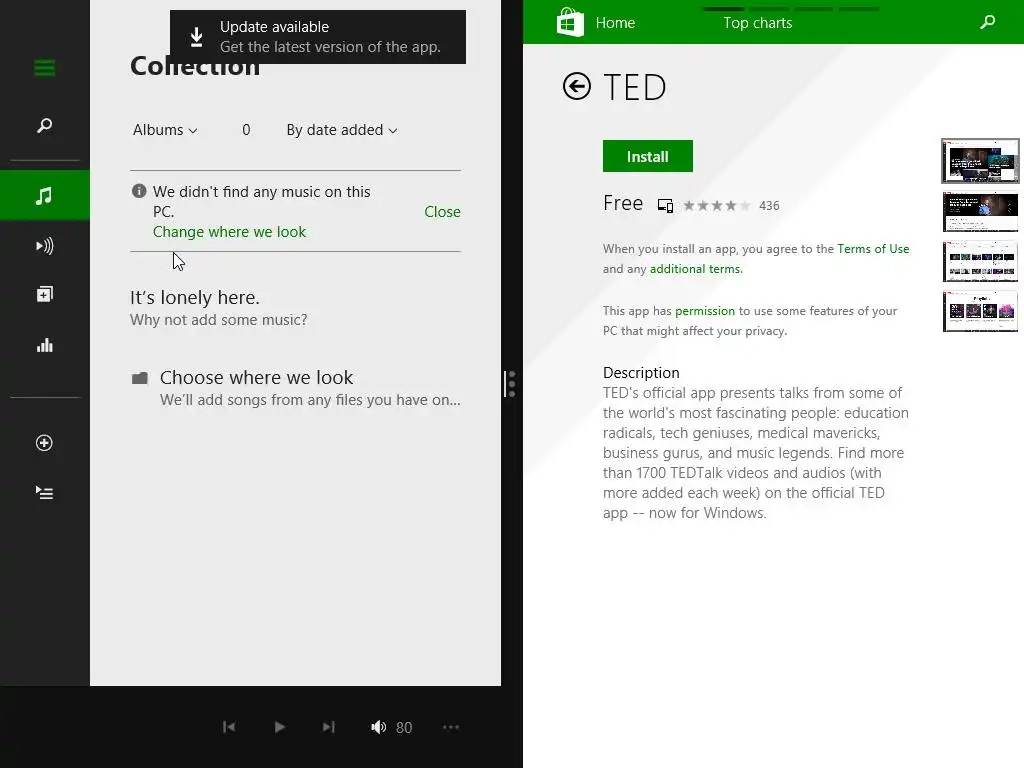Play music with the play button
The width and height of the screenshot is (1024, 768).
(280, 727)
